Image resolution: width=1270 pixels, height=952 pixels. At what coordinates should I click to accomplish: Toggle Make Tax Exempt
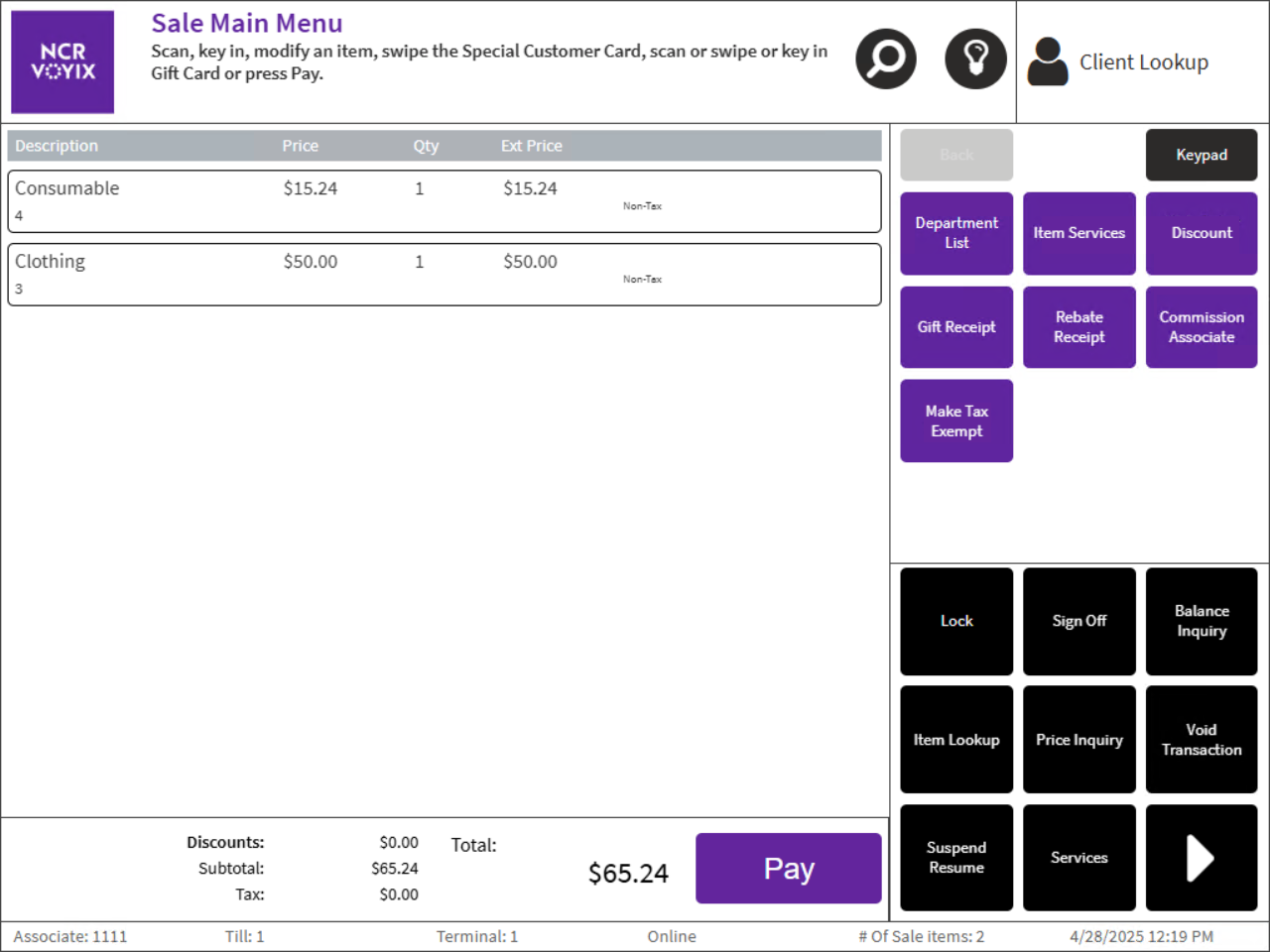tap(956, 421)
